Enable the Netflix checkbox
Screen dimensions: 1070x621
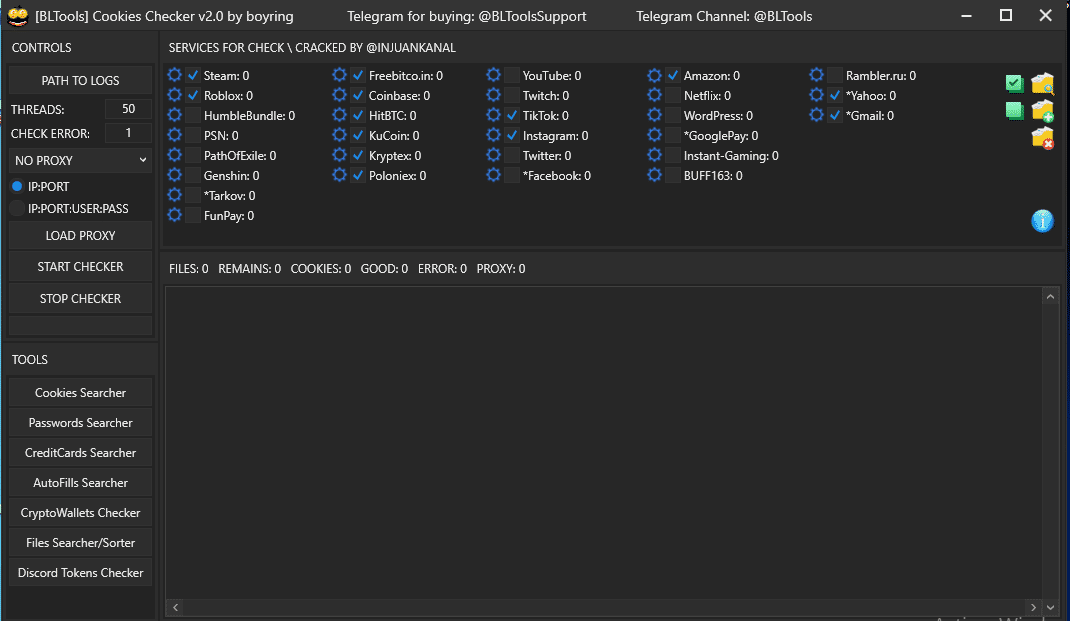pos(673,95)
